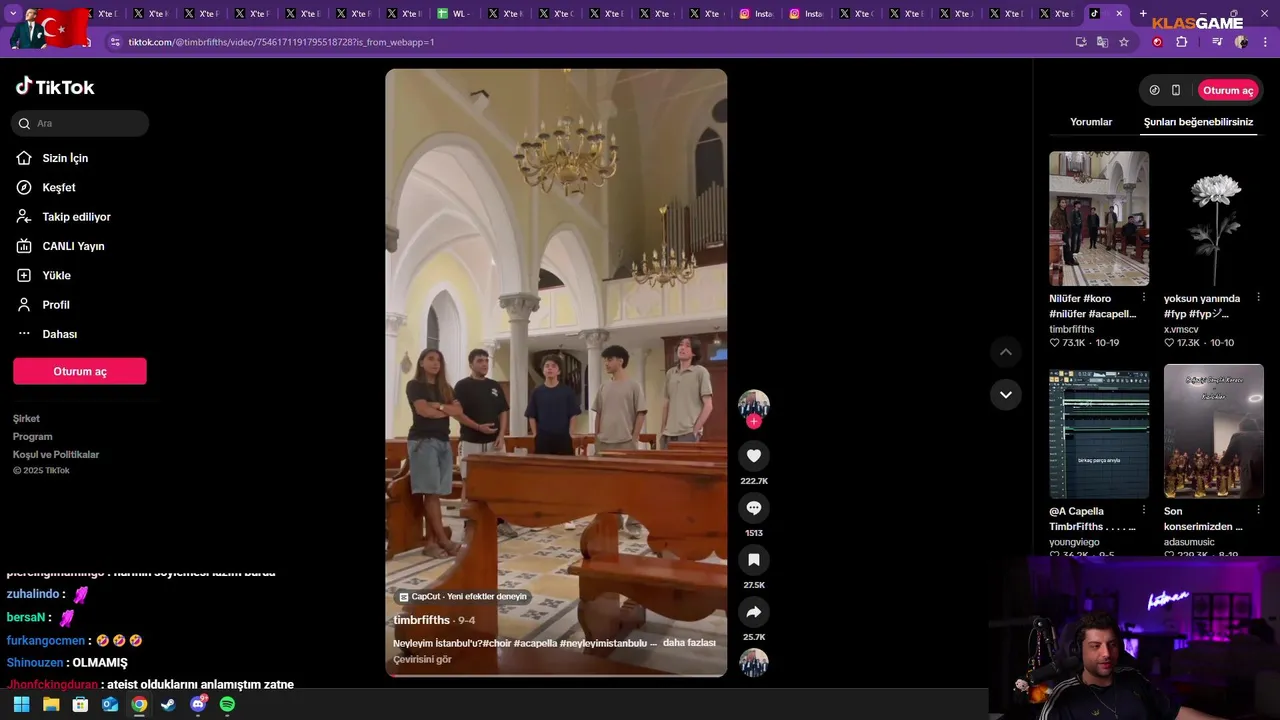The width and height of the screenshot is (1280, 720).
Task: Open Yükle in the sidebar
Action: click(x=56, y=275)
